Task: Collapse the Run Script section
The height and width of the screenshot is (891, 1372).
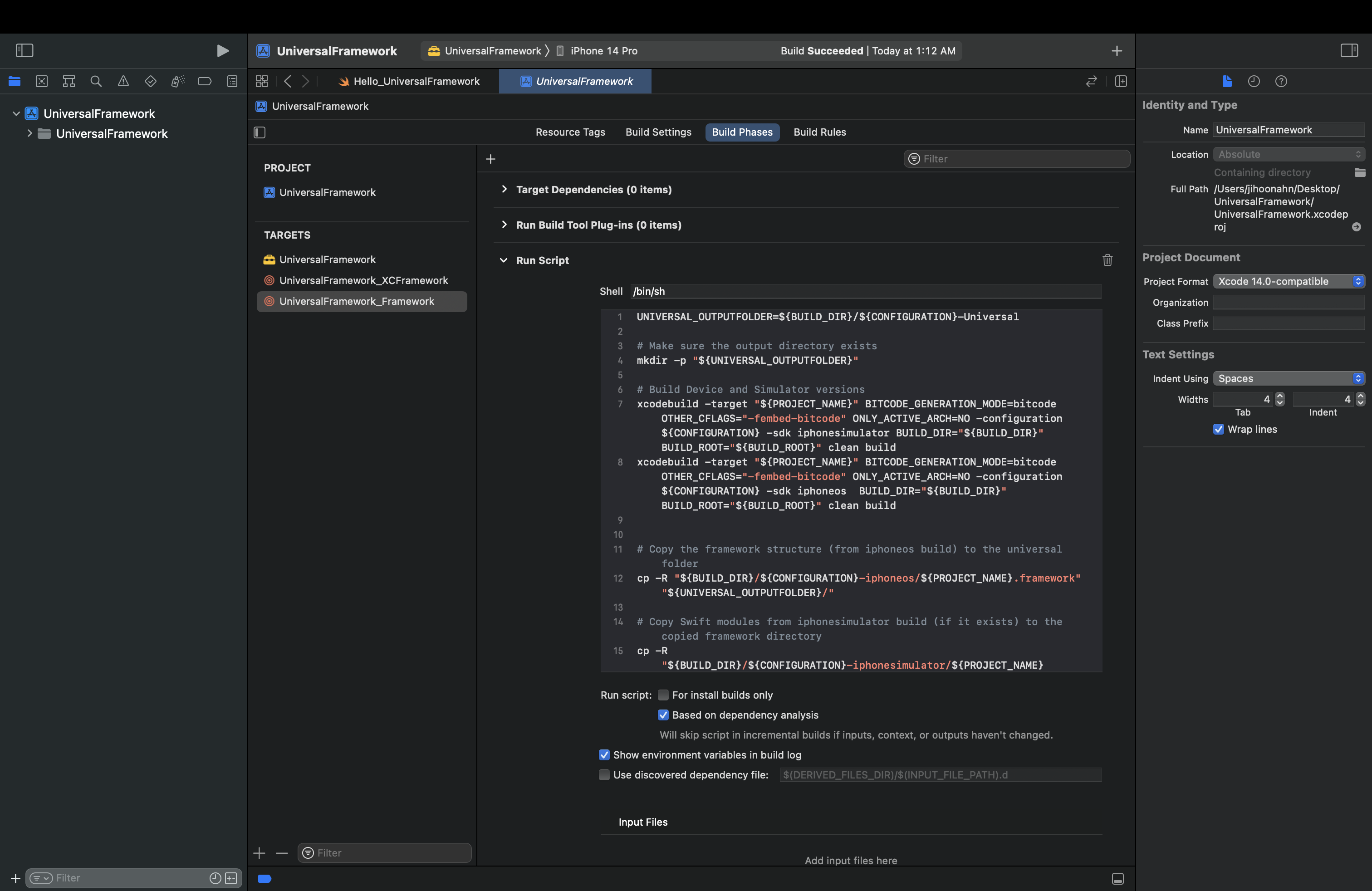Action: pos(504,260)
